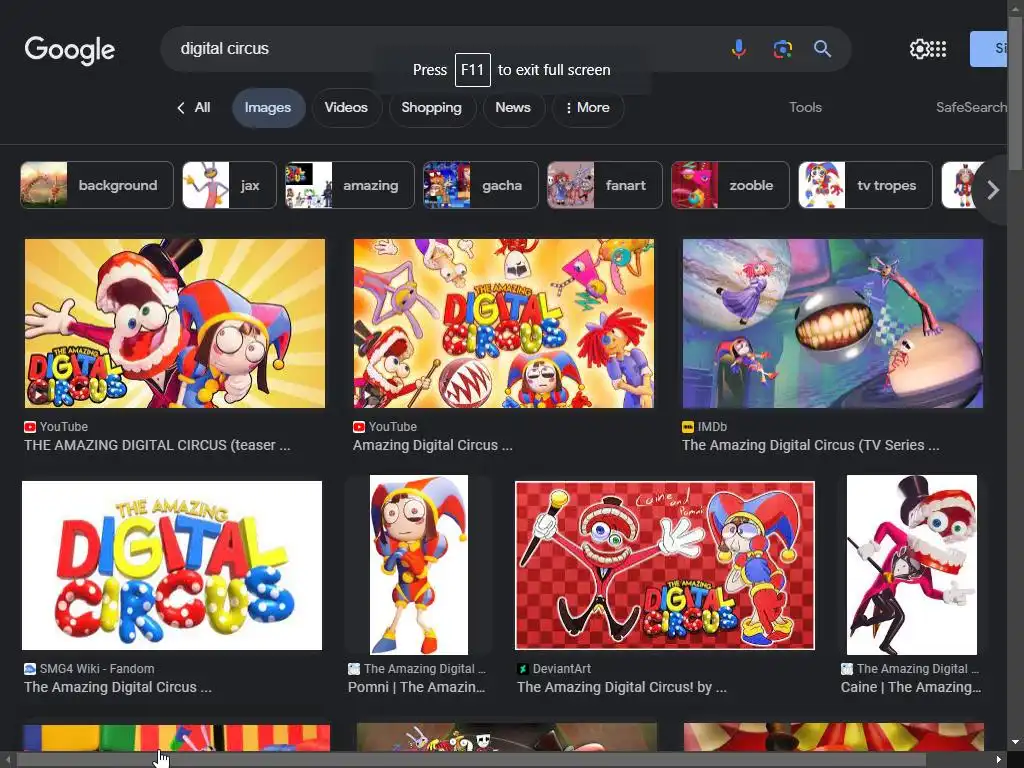Screen dimensions: 1024x768
Task: Open THE AMAZING DIGITAL CIRCUS (teaser link
Action: 157,445
